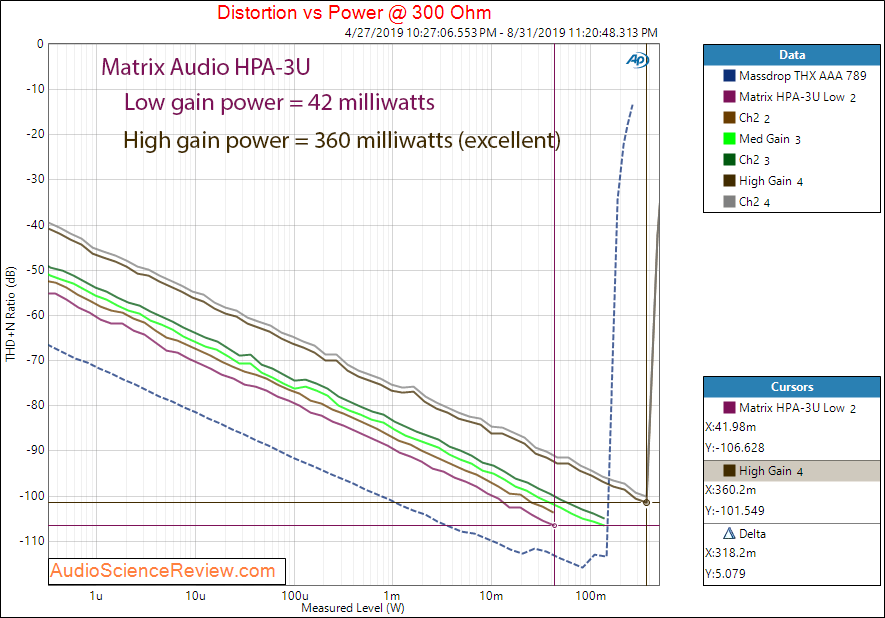Click the brown Ch2 2 legend swatch
The image size is (885, 618).
pyautogui.click(x=729, y=117)
